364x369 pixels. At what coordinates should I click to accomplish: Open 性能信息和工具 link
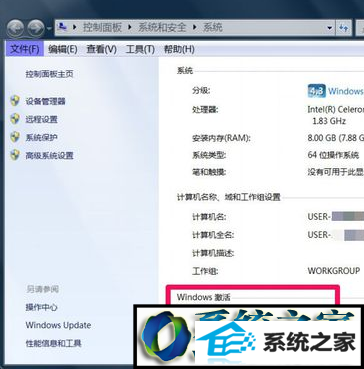[x=53, y=343]
